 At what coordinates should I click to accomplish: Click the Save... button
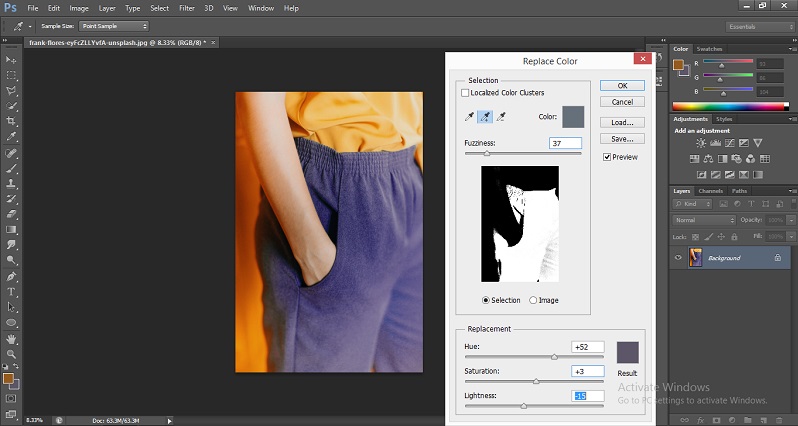click(622, 139)
